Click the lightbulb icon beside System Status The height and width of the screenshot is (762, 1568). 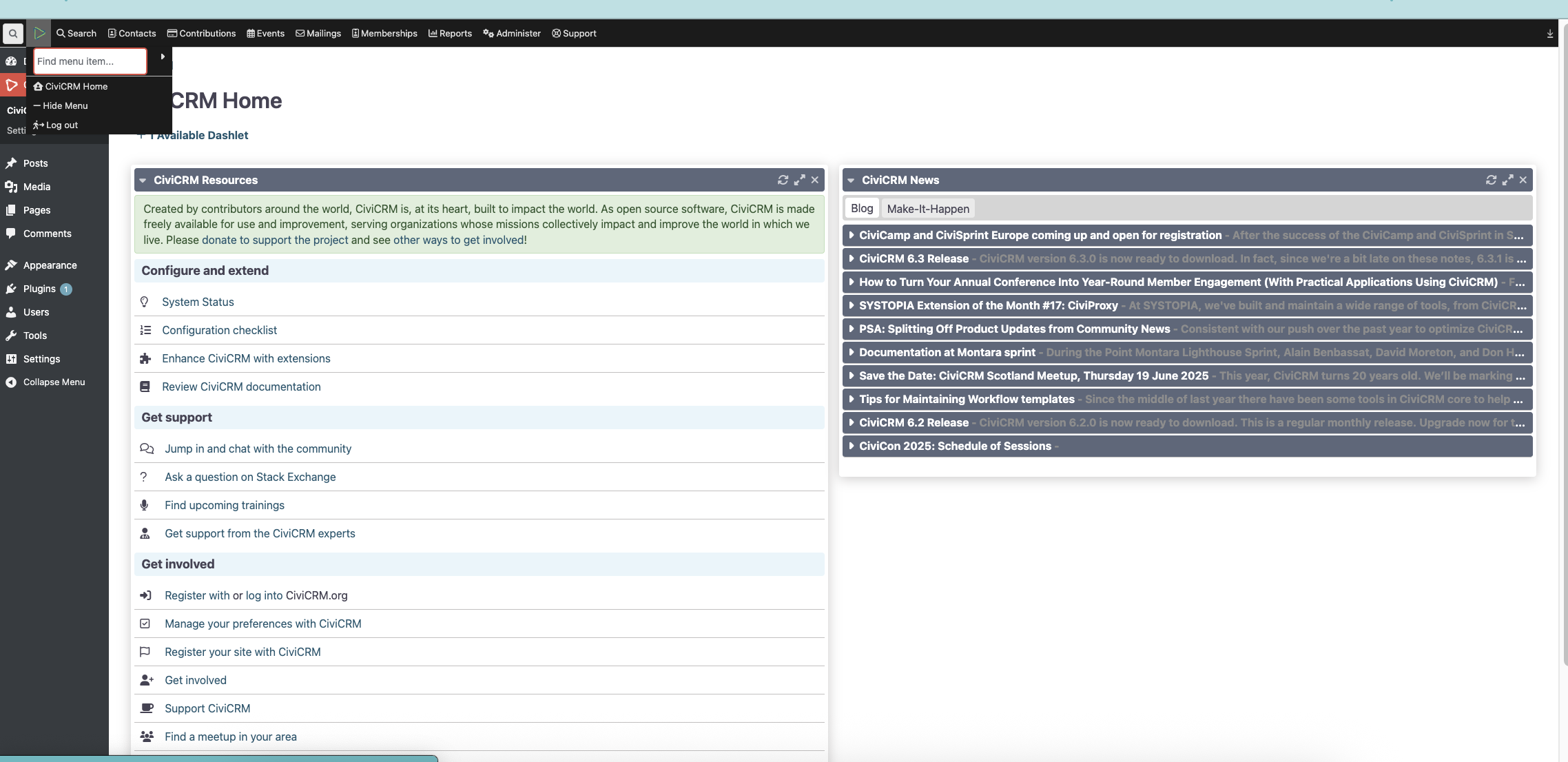coord(145,302)
